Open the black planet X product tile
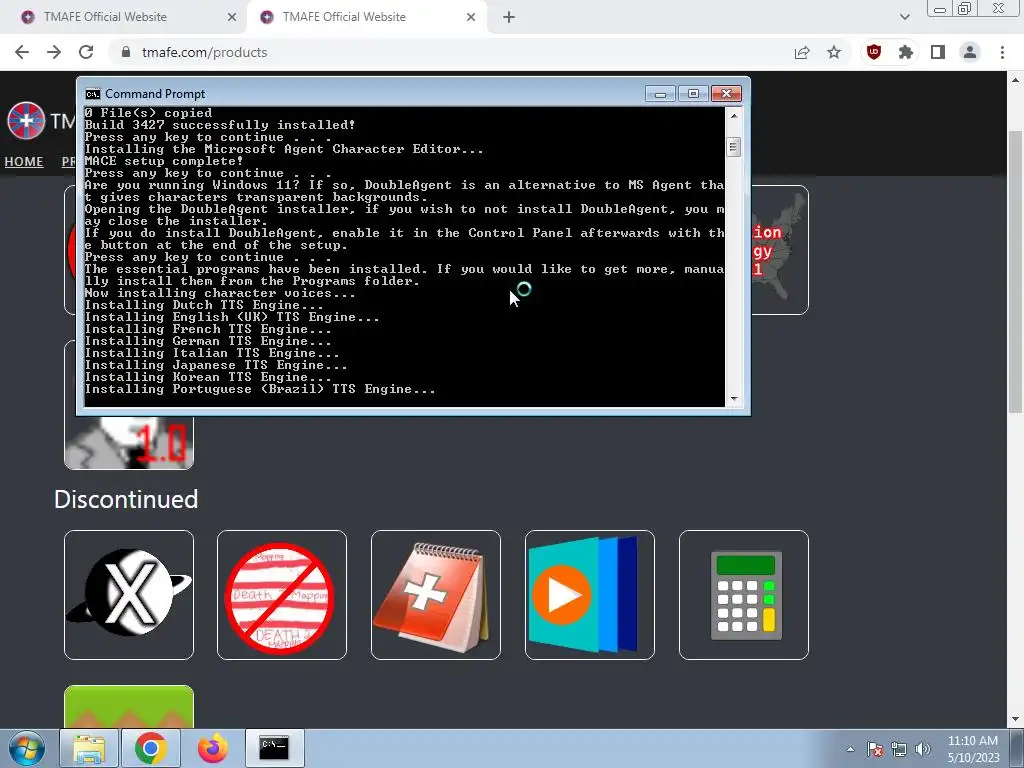Image resolution: width=1024 pixels, height=768 pixels. tap(129, 595)
